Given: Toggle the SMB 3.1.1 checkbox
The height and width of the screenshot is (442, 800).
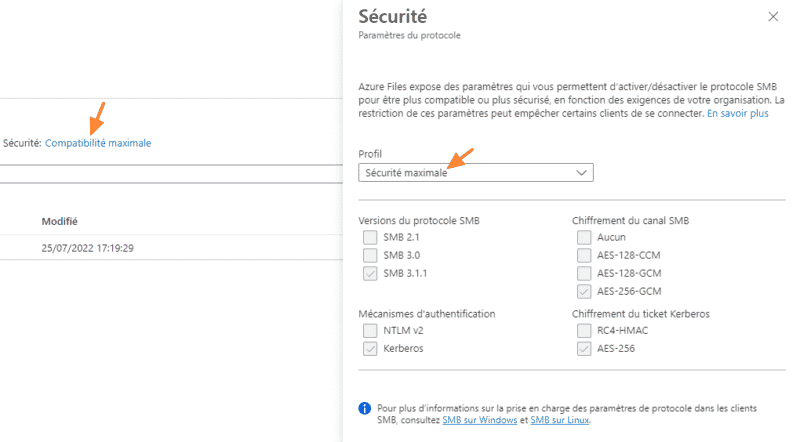Looking at the screenshot, I should click(x=370, y=273).
